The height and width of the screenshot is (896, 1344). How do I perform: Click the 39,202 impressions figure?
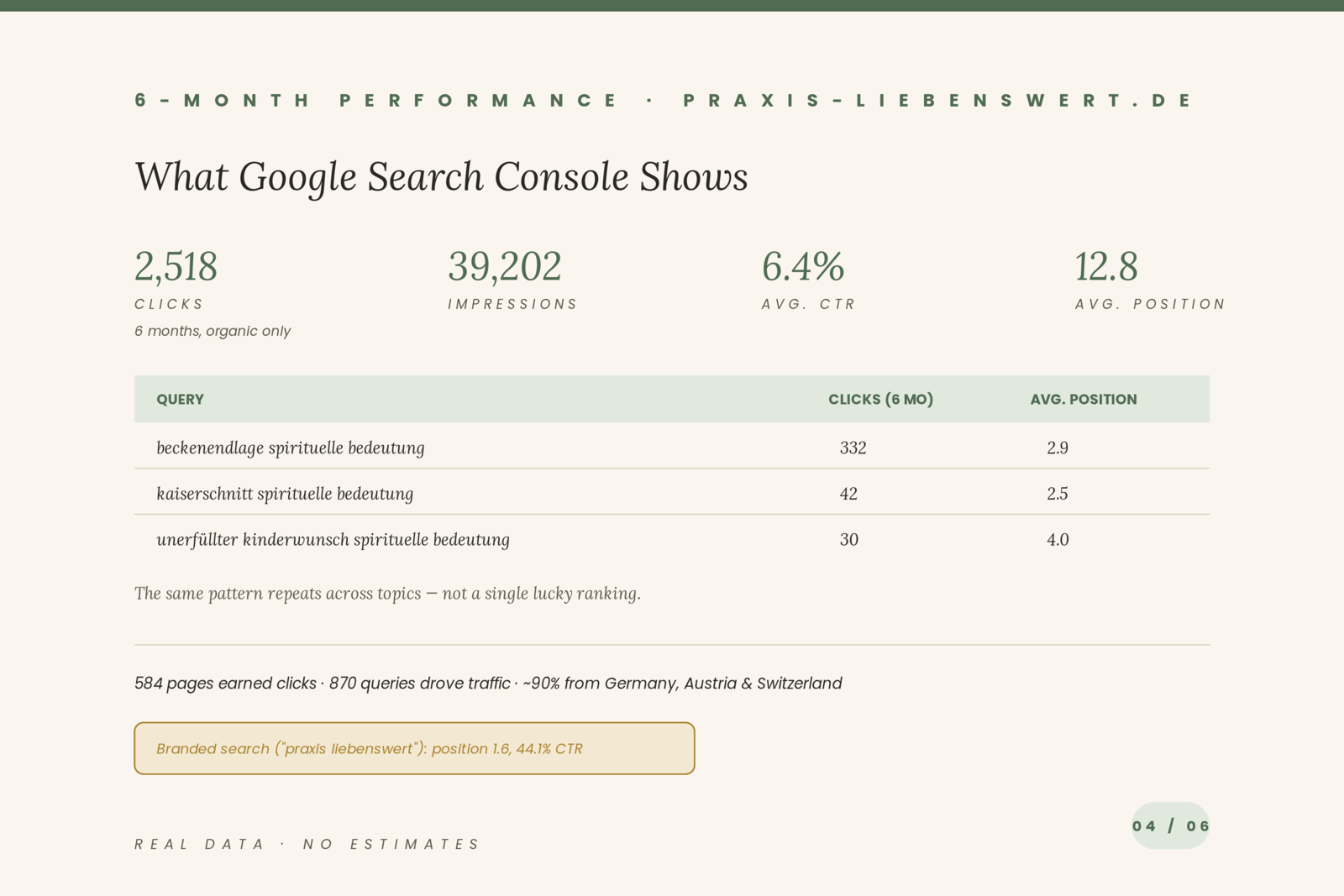[504, 266]
